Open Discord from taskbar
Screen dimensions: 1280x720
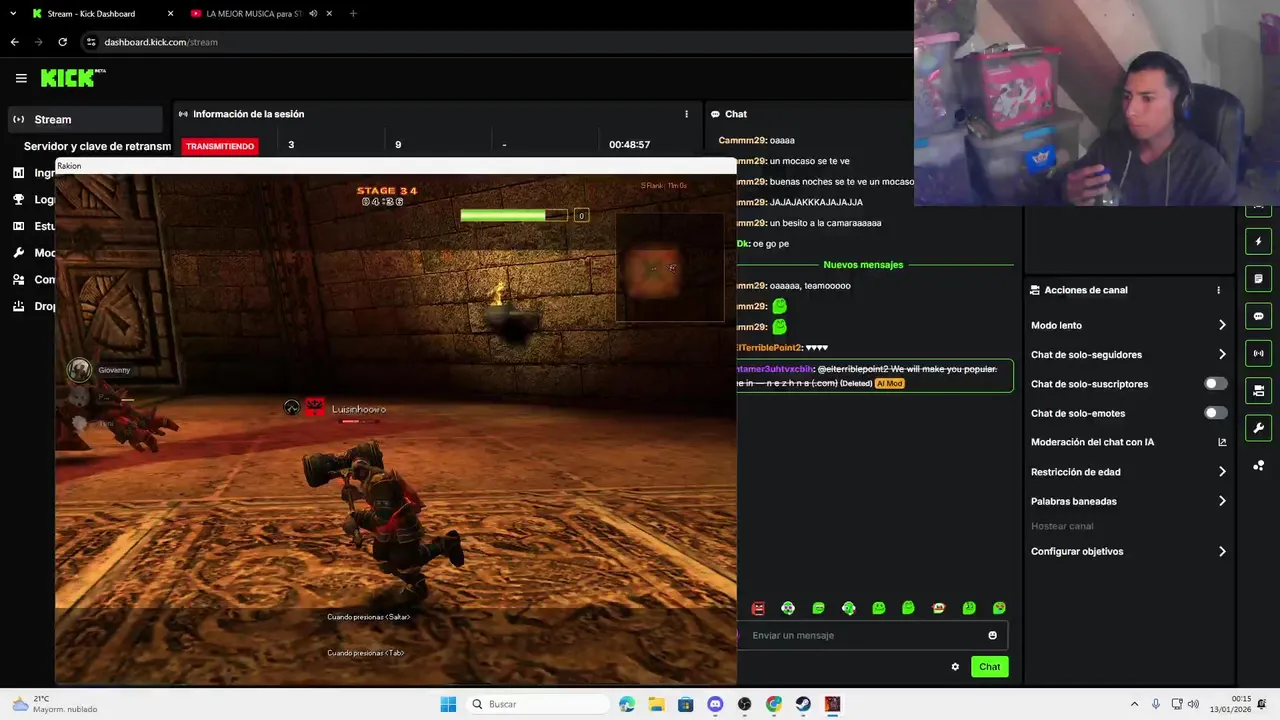715,704
